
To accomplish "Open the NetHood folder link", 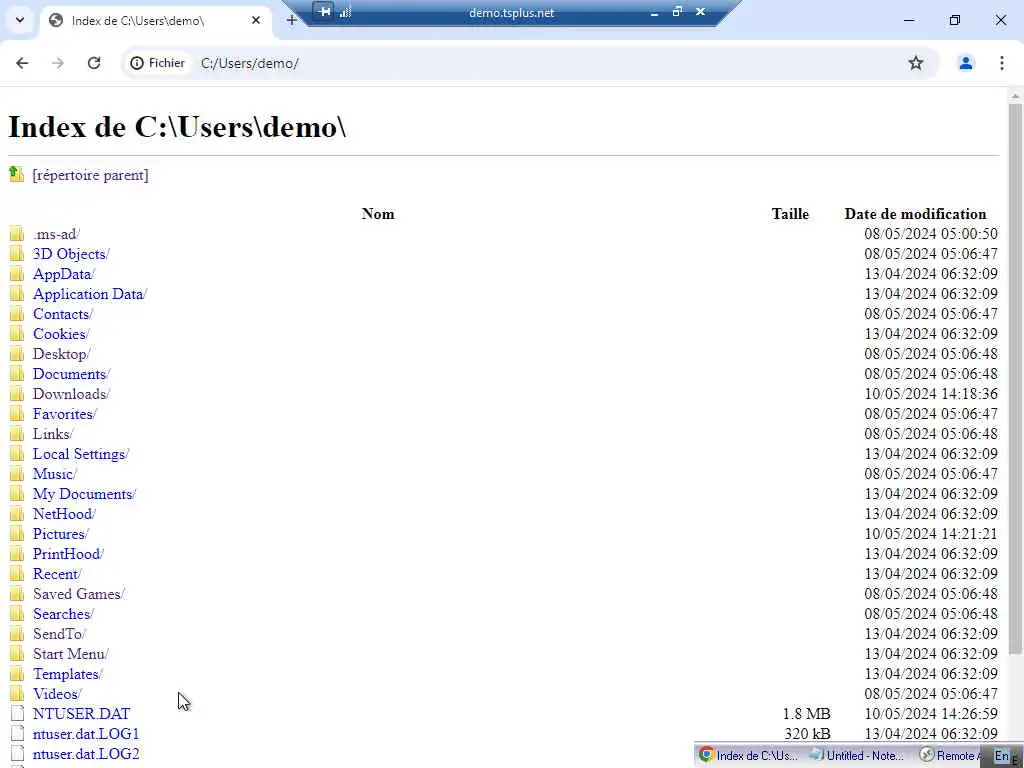I will click(x=64, y=514).
